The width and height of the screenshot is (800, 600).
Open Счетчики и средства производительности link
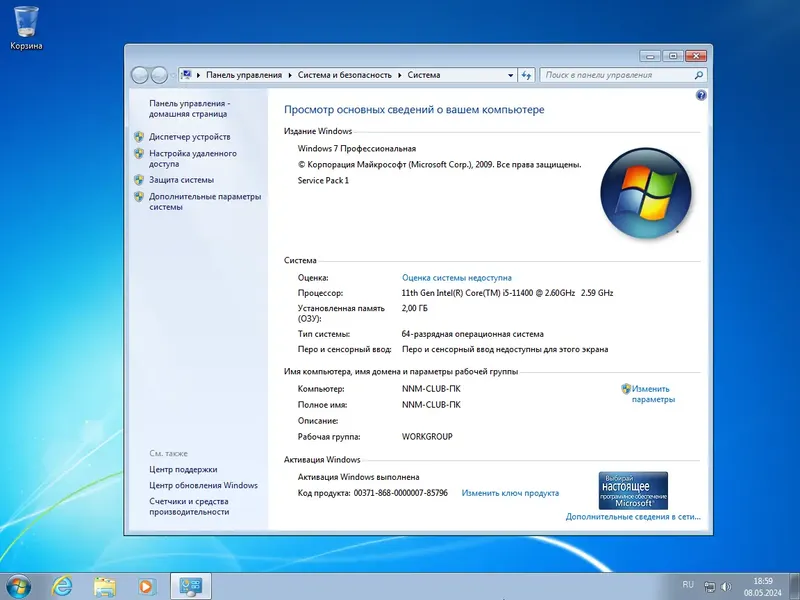click(x=189, y=507)
